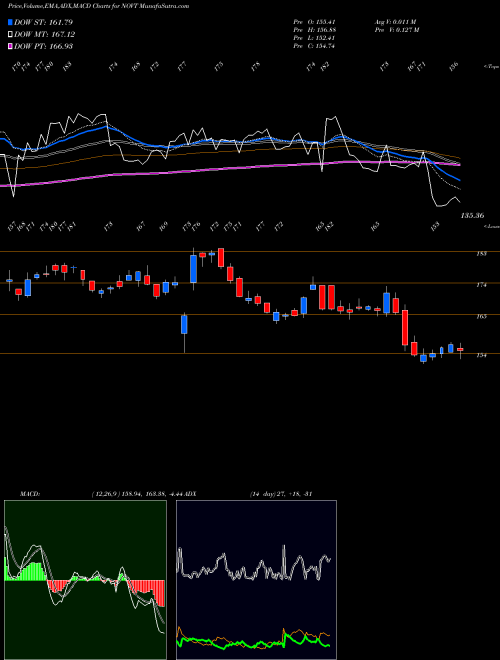Click the 174 price level label on right axis

(482, 285)
